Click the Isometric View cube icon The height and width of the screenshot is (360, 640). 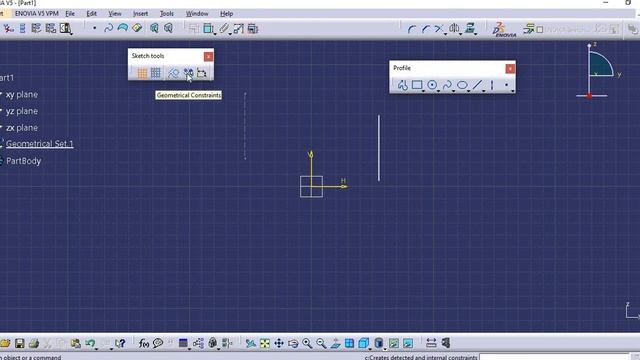(x=363, y=343)
